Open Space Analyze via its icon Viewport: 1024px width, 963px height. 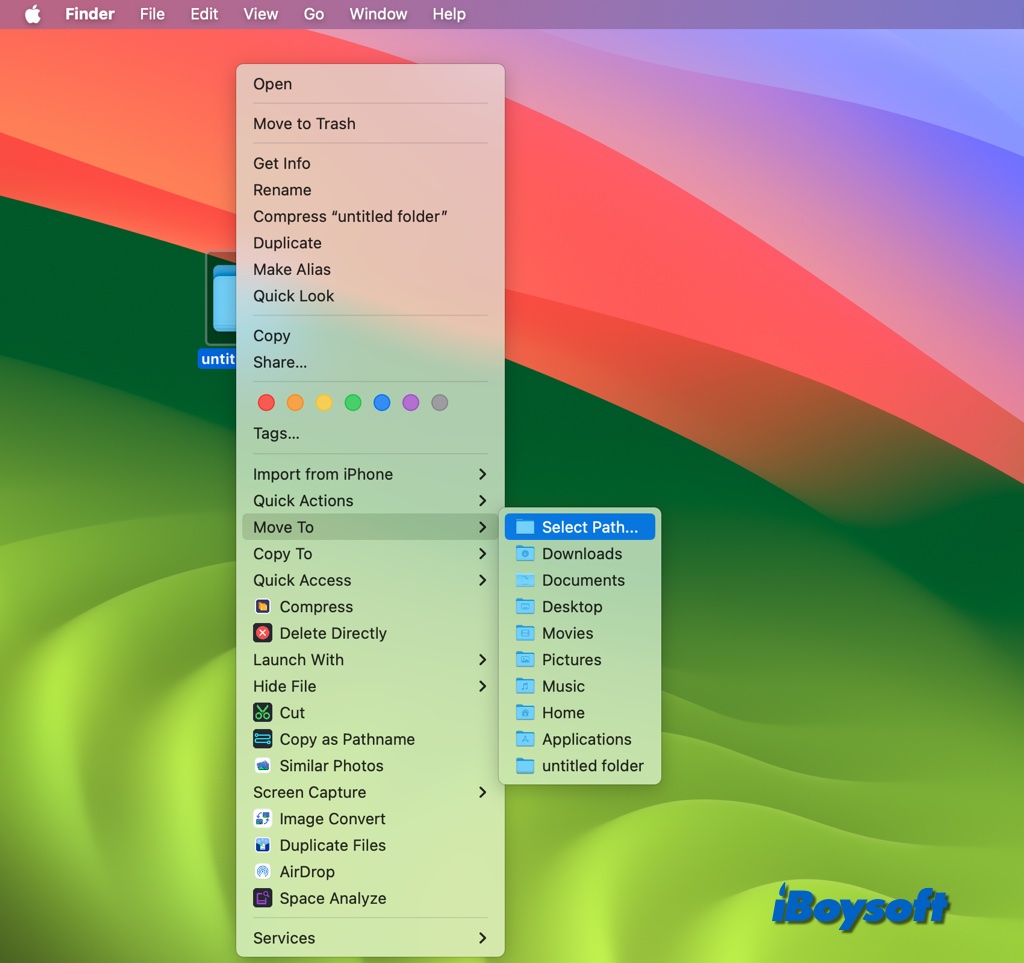pyautogui.click(x=262, y=898)
